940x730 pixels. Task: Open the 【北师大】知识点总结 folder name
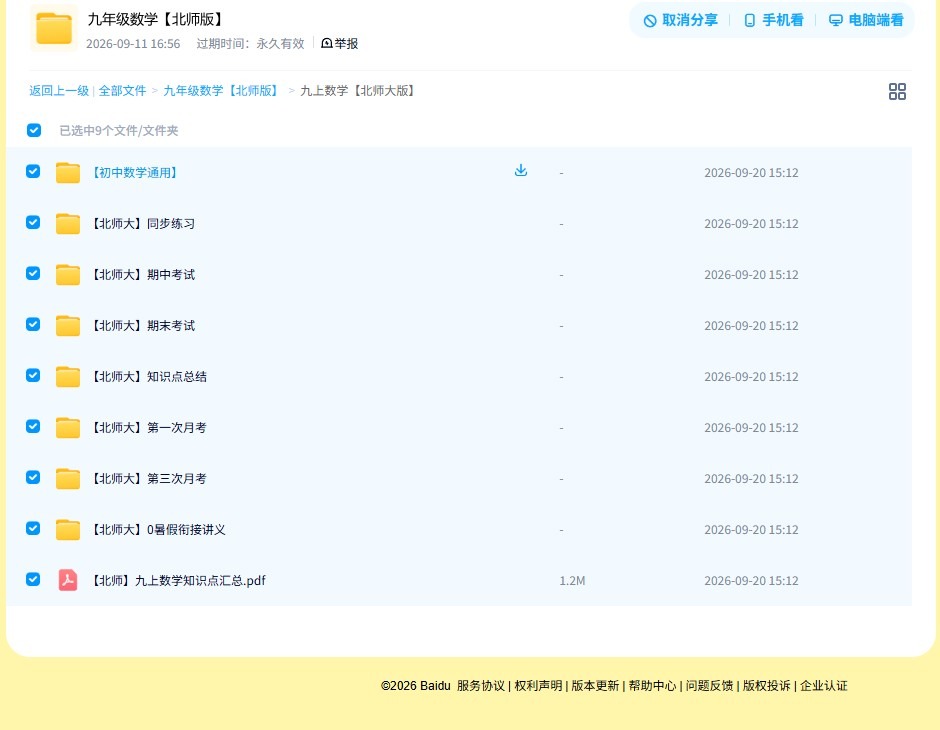tap(148, 376)
